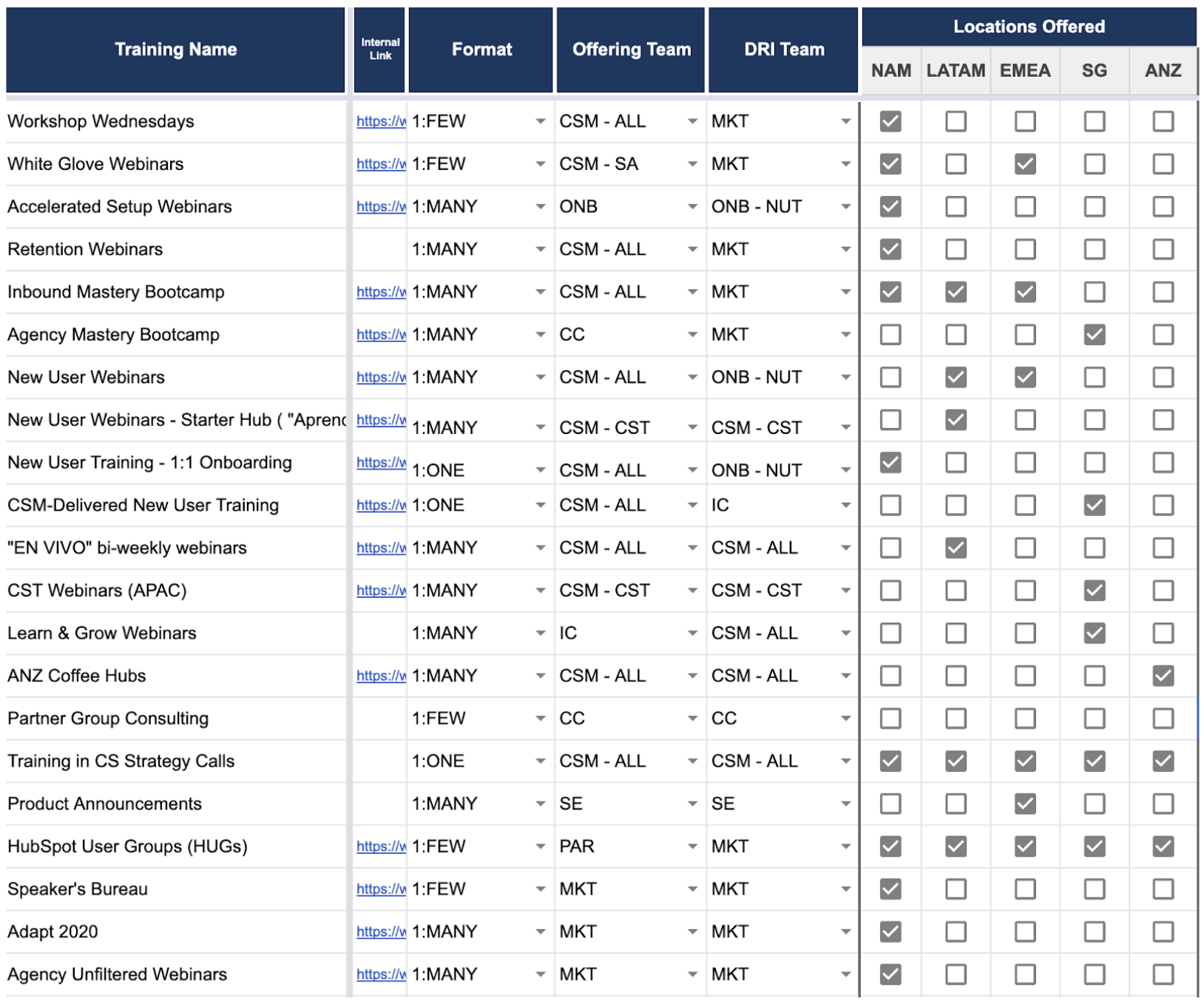The height and width of the screenshot is (1004, 1204).
Task: Check NAM box for Partner Group Consulting
Action: point(890,719)
